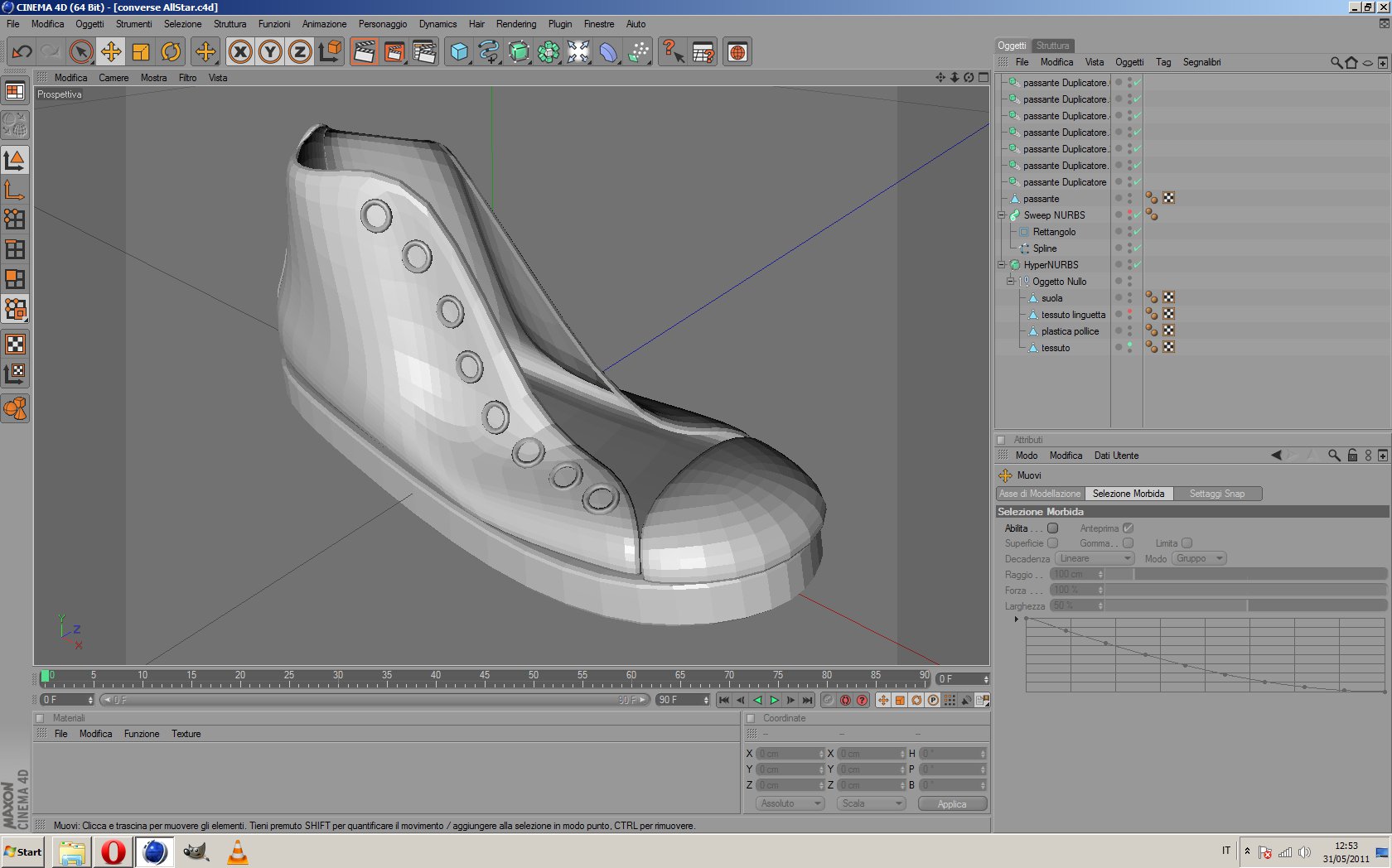Click the Undo arrow icon
The image size is (1392, 868).
[x=22, y=52]
